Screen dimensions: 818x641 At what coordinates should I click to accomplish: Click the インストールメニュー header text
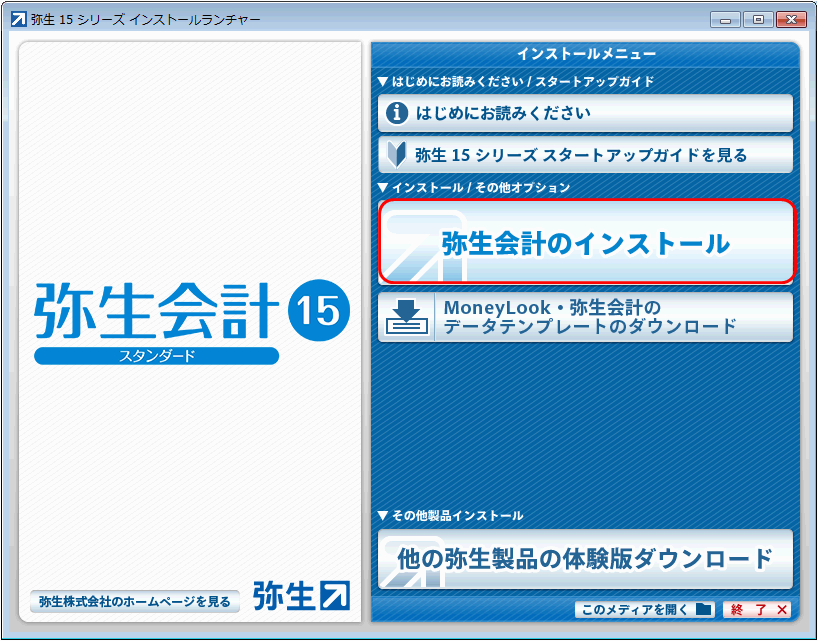586,54
